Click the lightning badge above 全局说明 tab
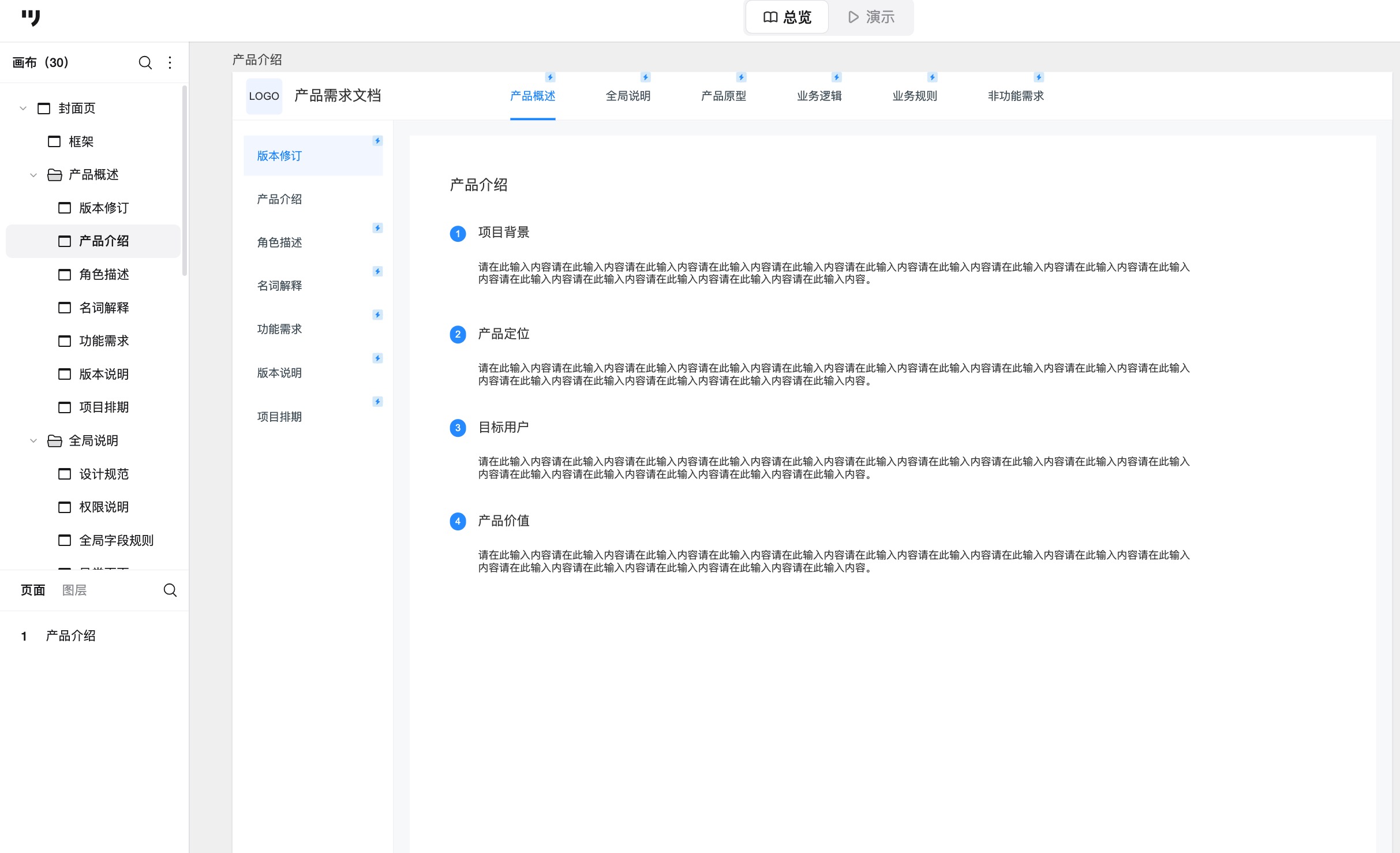The width and height of the screenshot is (1400, 853). [x=645, y=77]
